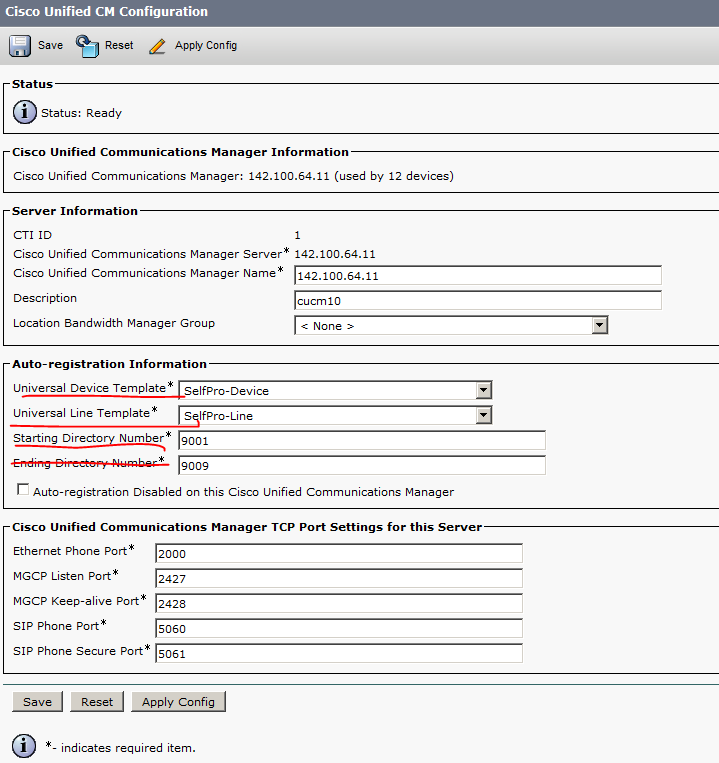Click Apply Config text in top toolbar
The image size is (719, 763).
(x=206, y=46)
